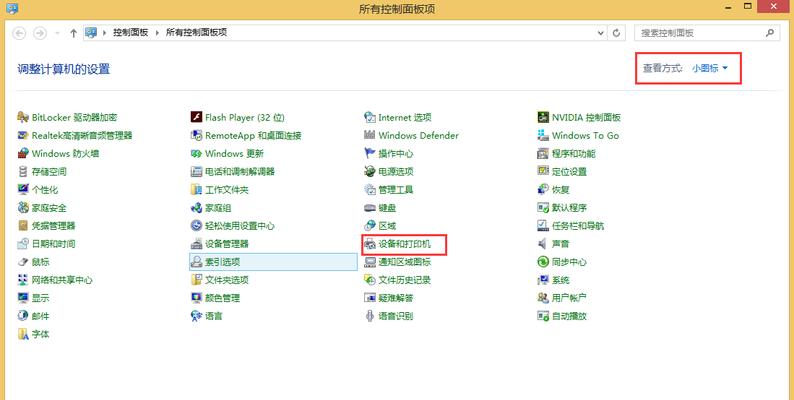Open the 疑难解答 link
Viewport: 794px width, 400px height.
[396, 298]
